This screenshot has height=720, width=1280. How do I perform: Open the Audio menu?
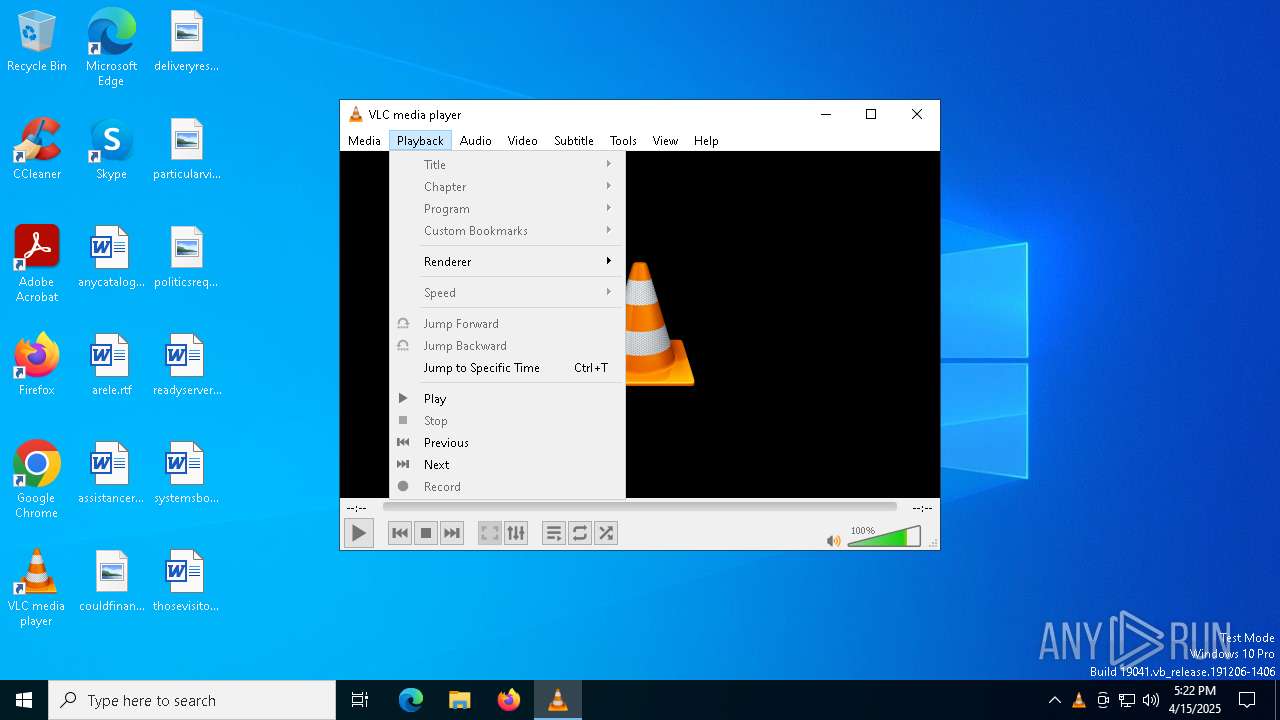pos(476,141)
